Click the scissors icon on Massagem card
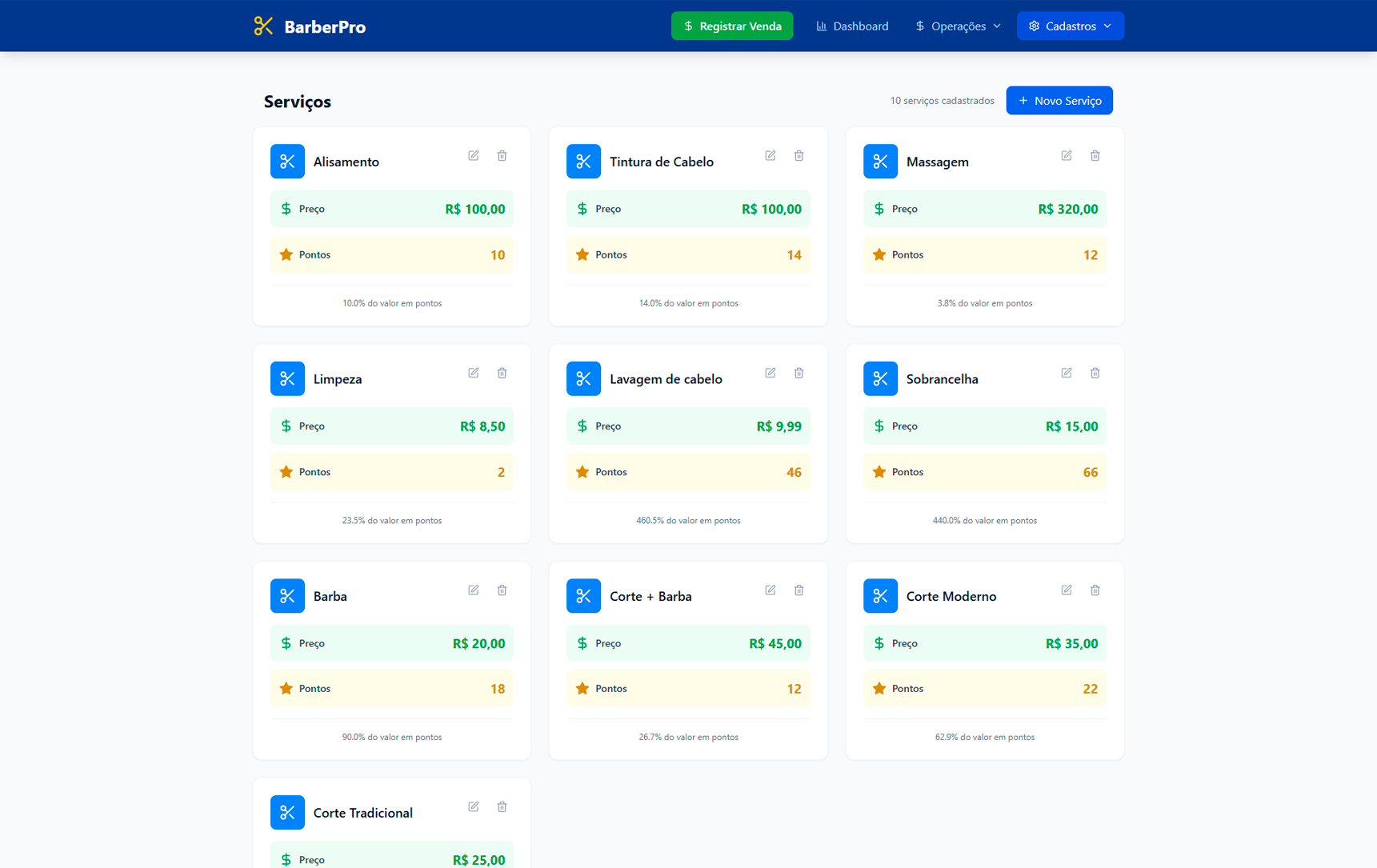 (x=880, y=162)
